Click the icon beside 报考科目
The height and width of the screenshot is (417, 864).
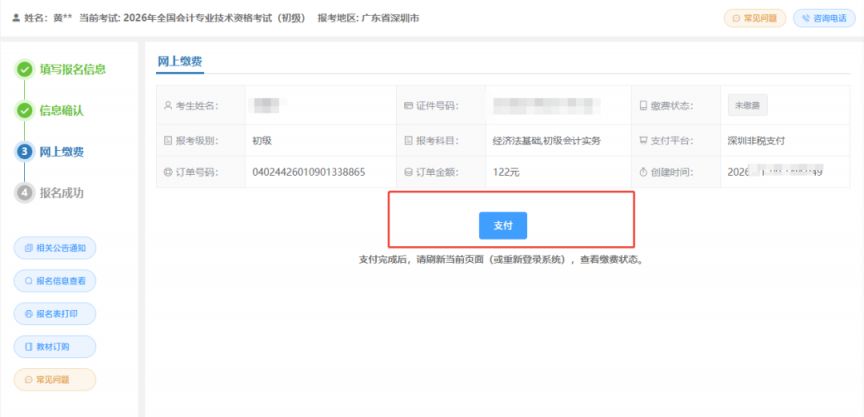tap(408, 141)
